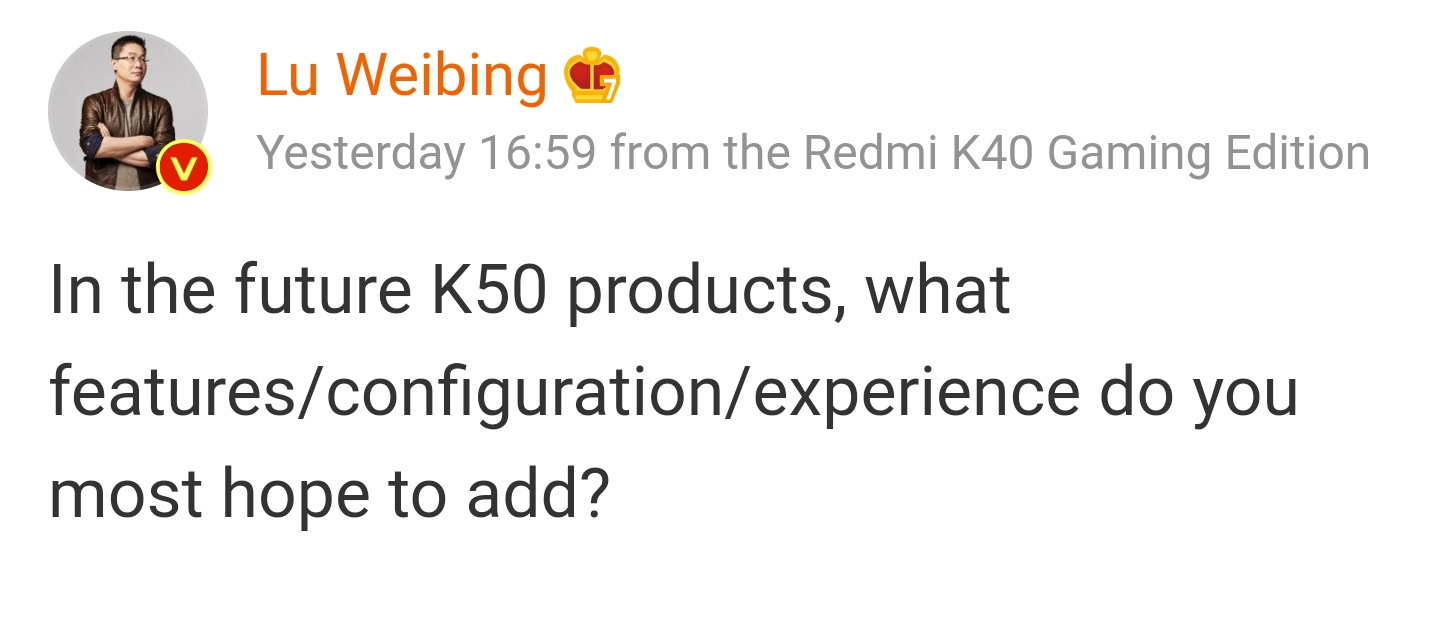1440x630 pixels.
Task: Click the word 'future' in the post
Action: (322, 290)
